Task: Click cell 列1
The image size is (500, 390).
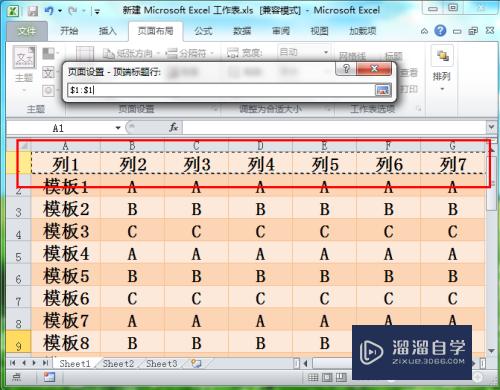Action: tap(66, 163)
